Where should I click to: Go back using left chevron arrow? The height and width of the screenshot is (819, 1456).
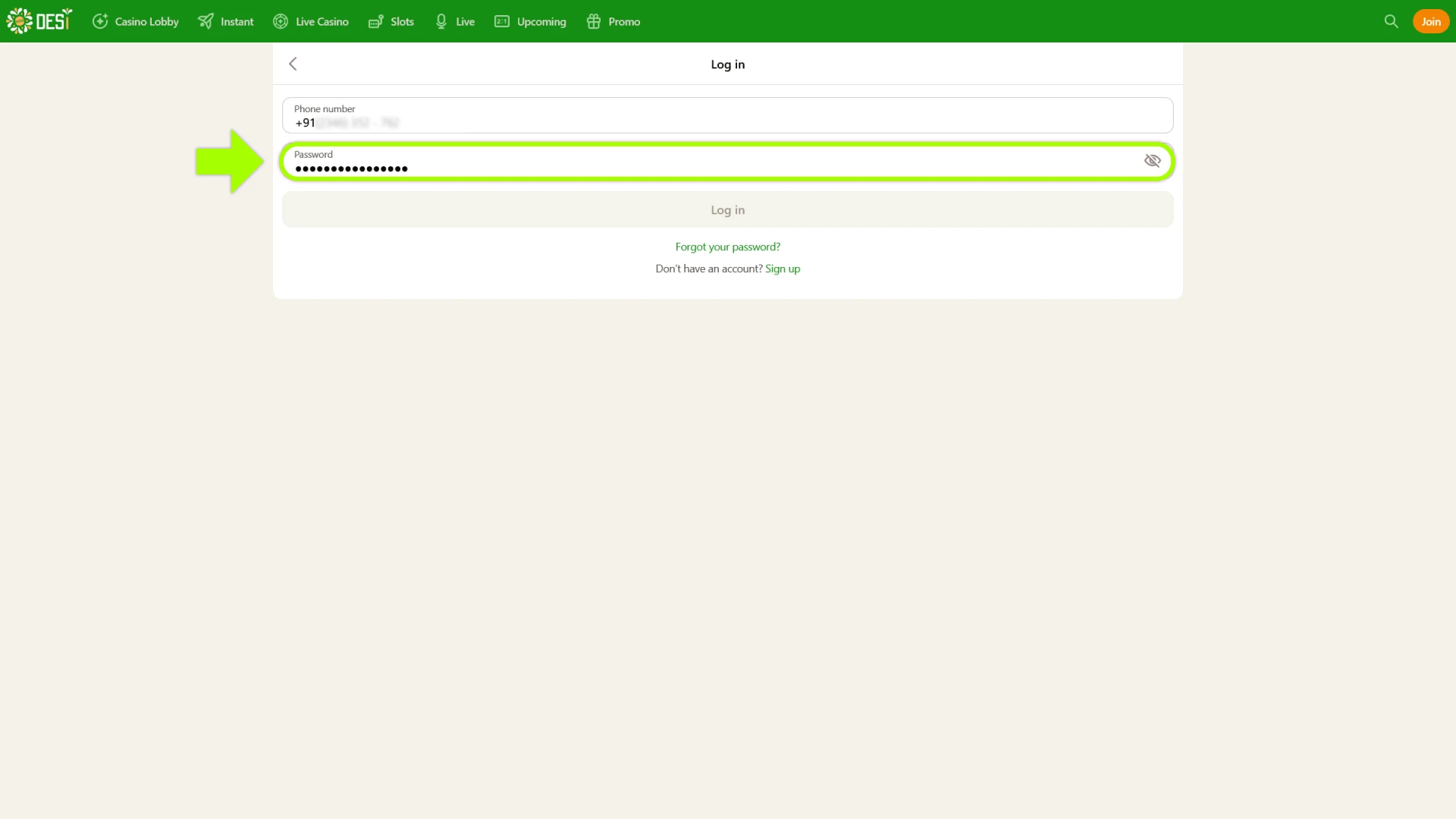[293, 64]
